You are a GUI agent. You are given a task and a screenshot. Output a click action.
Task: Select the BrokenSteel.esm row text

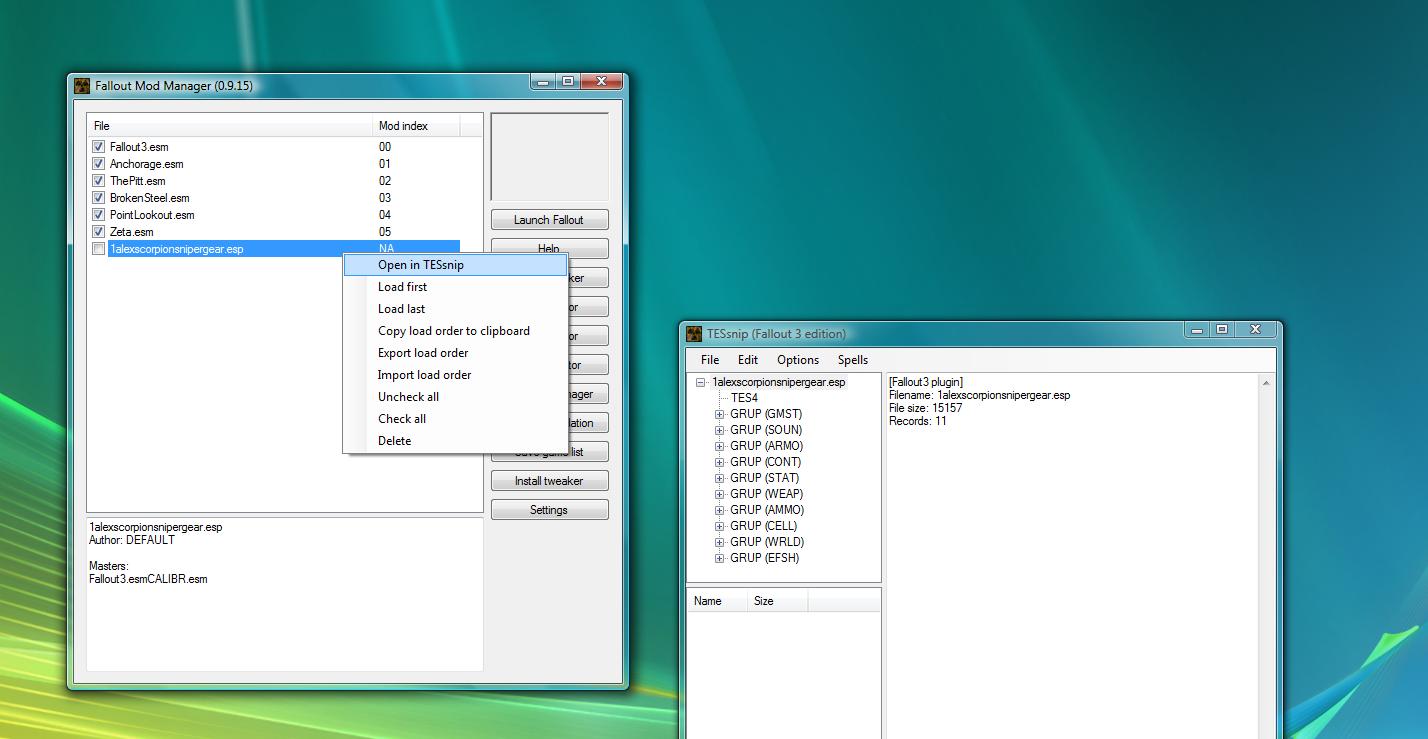pyautogui.click(x=150, y=198)
